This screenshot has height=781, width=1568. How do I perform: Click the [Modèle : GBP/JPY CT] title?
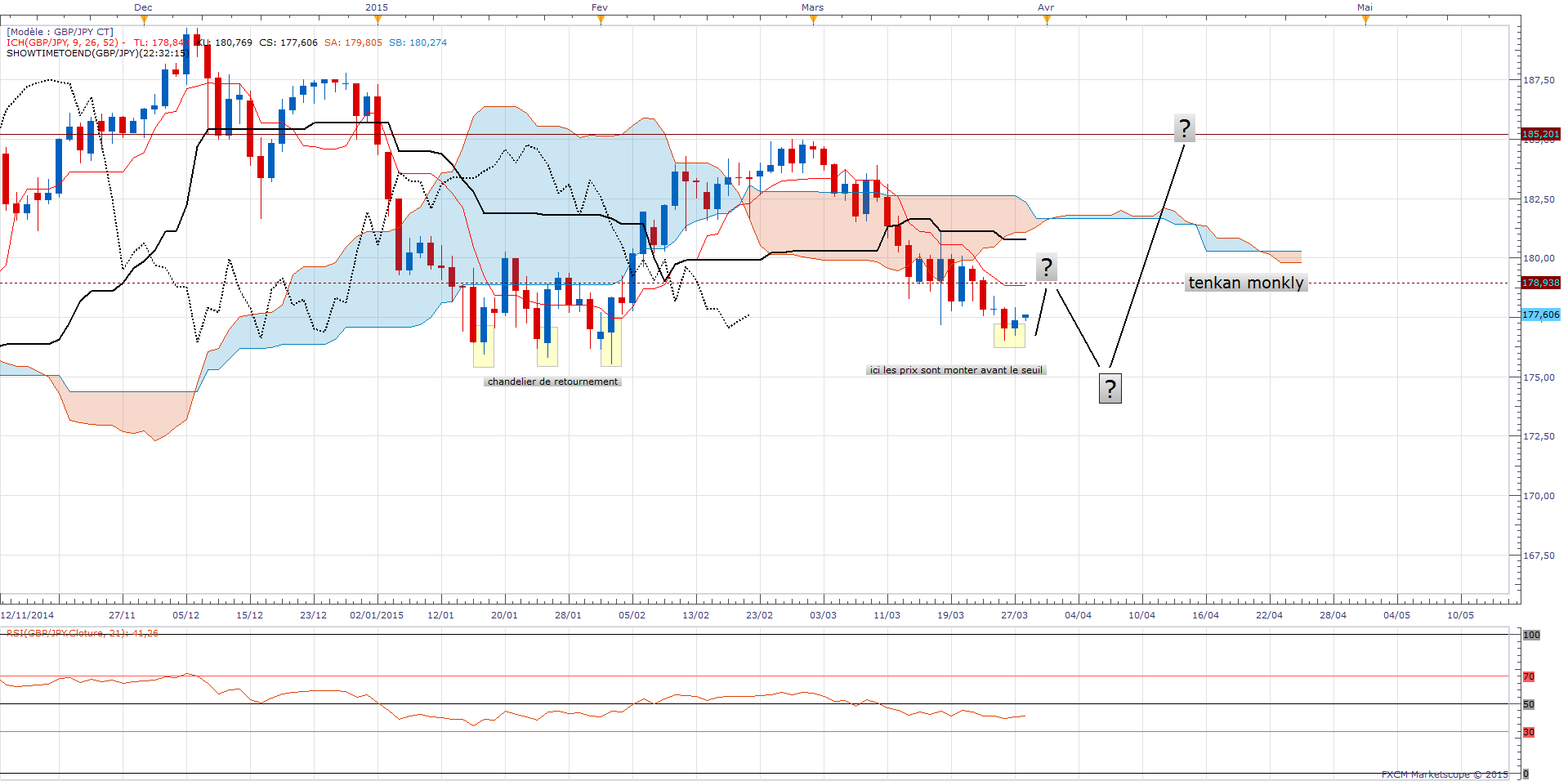click(x=60, y=32)
